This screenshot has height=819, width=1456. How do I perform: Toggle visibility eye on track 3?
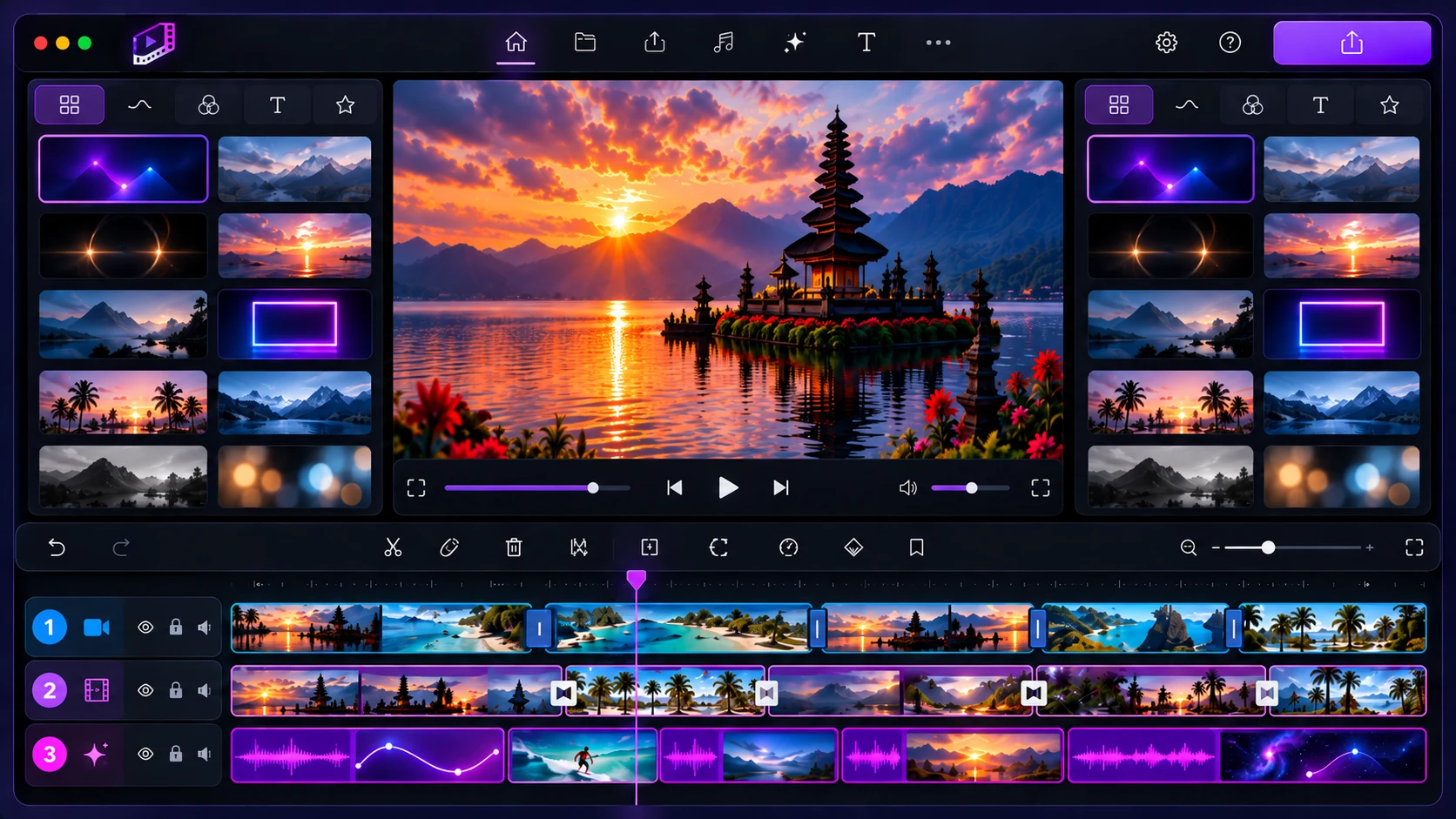point(145,754)
